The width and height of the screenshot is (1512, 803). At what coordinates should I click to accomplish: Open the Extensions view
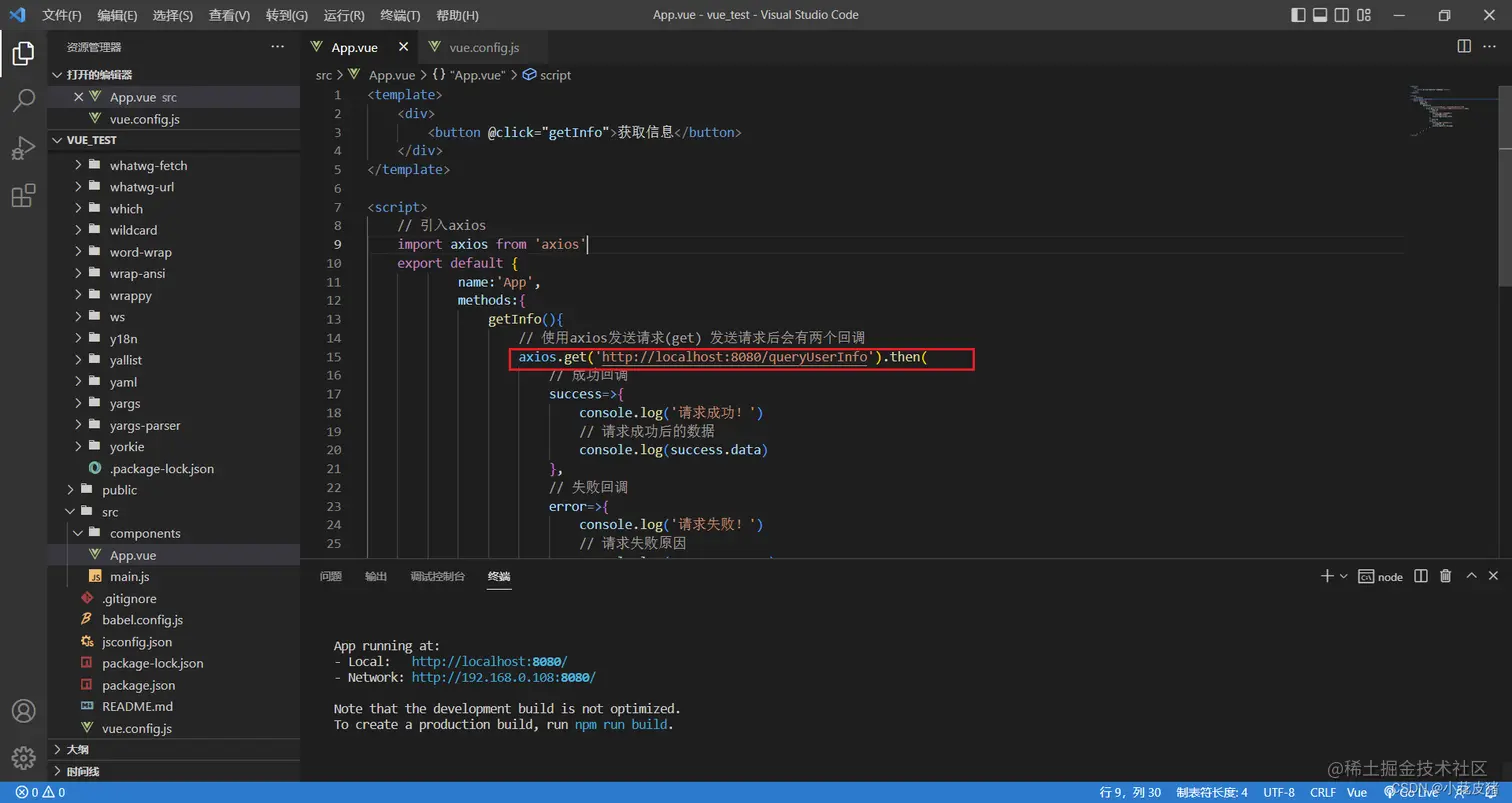tap(23, 196)
